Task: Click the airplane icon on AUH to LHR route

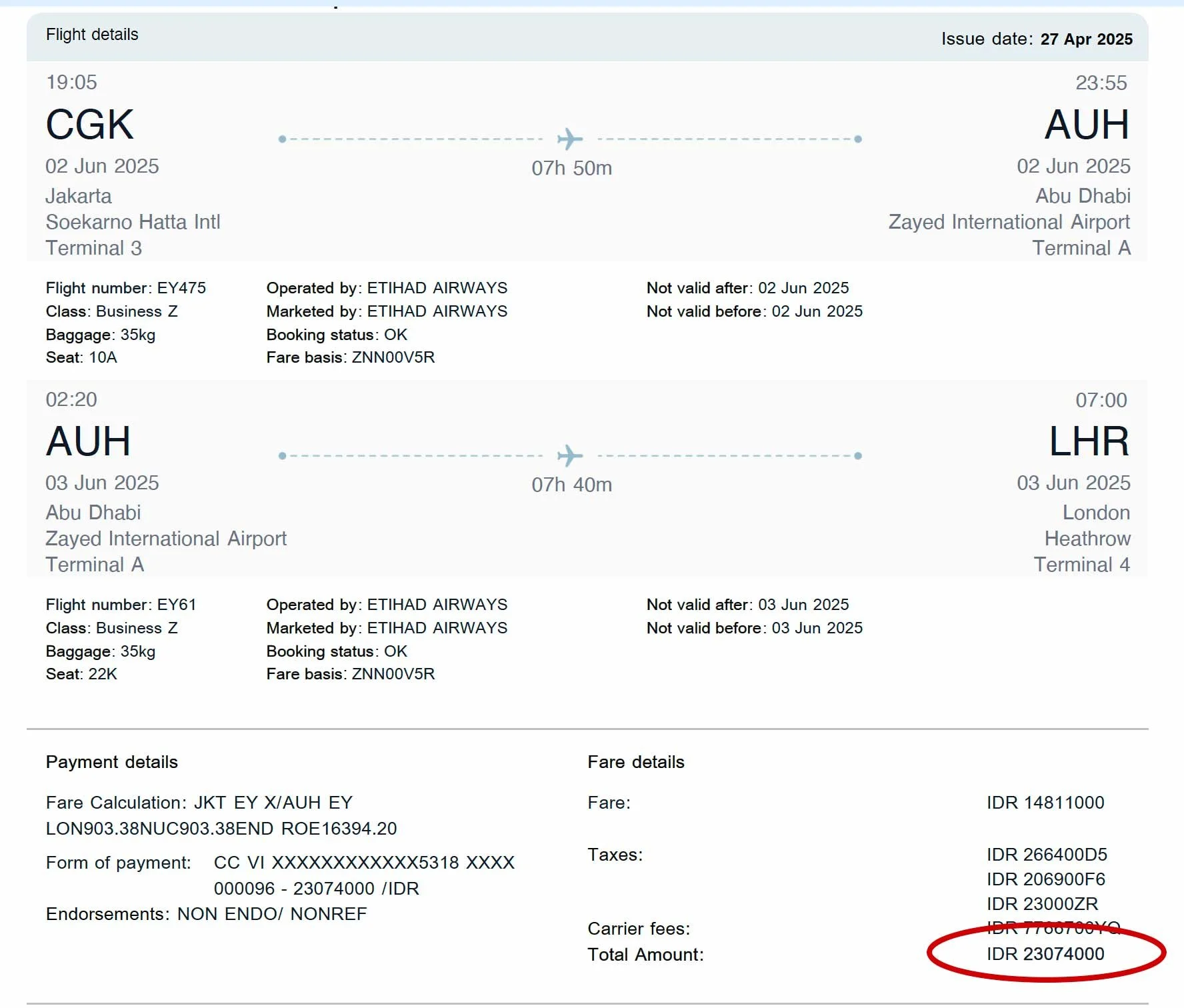Action: [x=570, y=456]
